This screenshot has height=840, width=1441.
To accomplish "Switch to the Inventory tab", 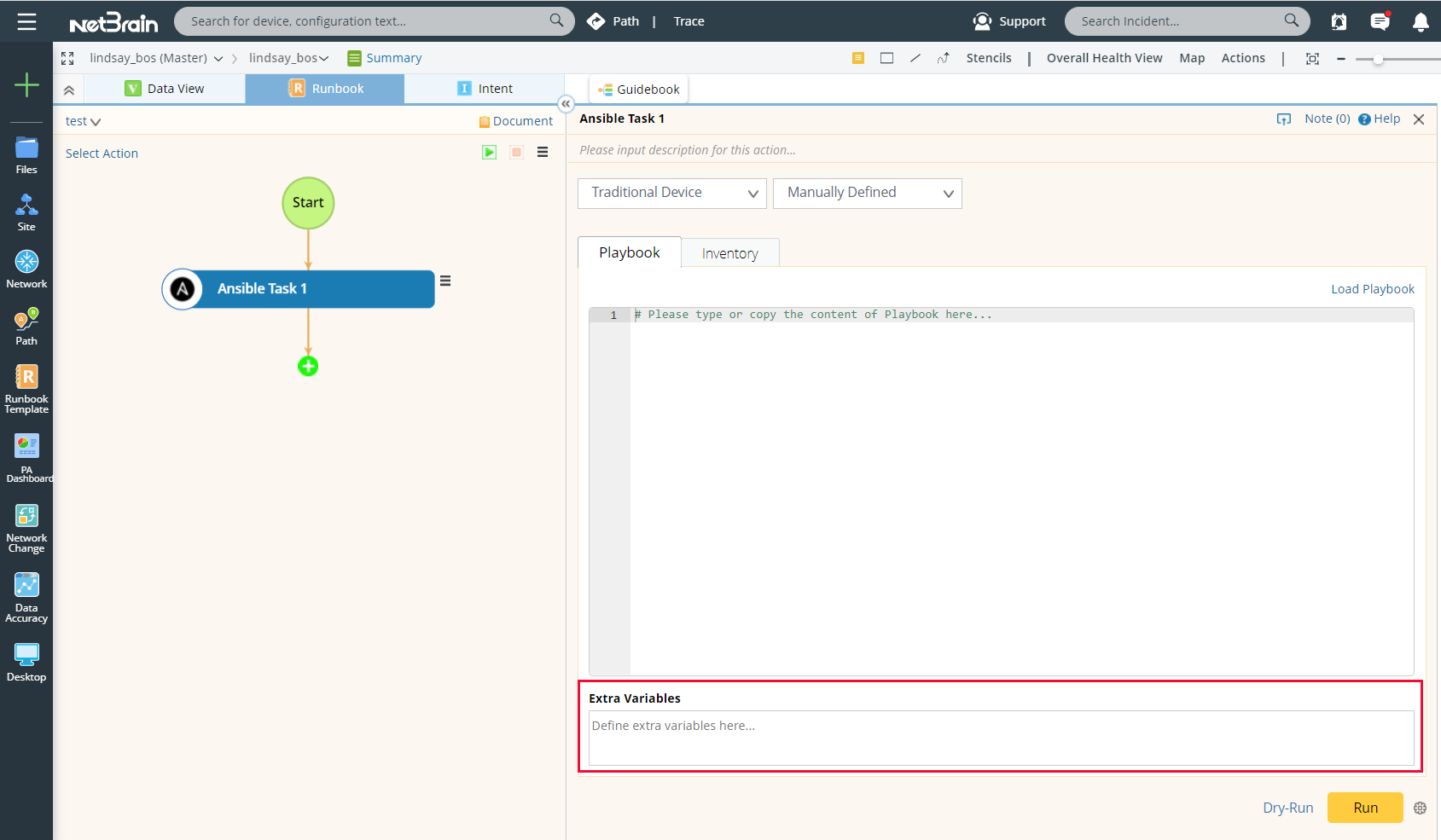I will click(x=729, y=252).
